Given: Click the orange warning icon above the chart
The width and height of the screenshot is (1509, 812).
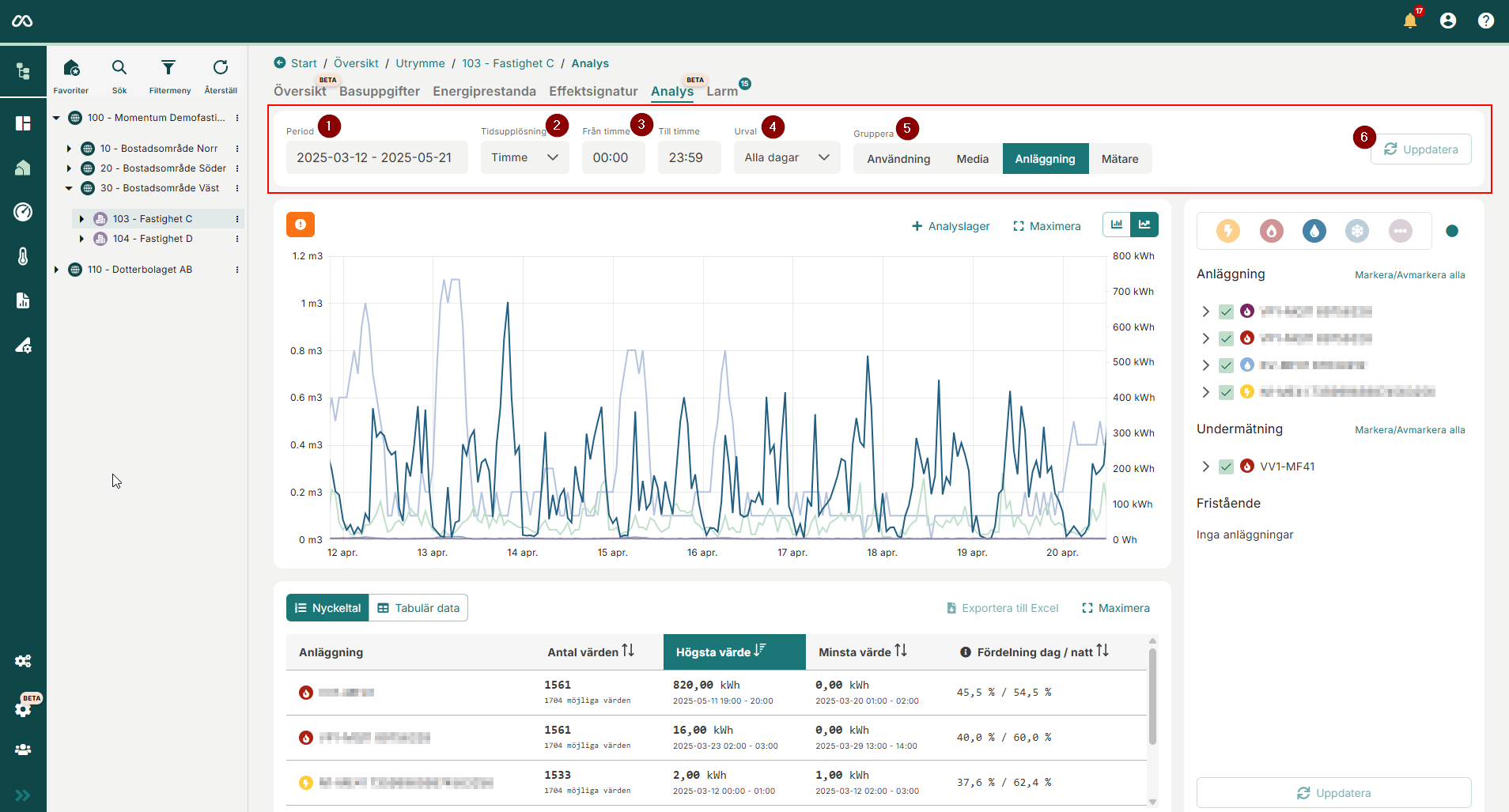Looking at the screenshot, I should [301, 225].
